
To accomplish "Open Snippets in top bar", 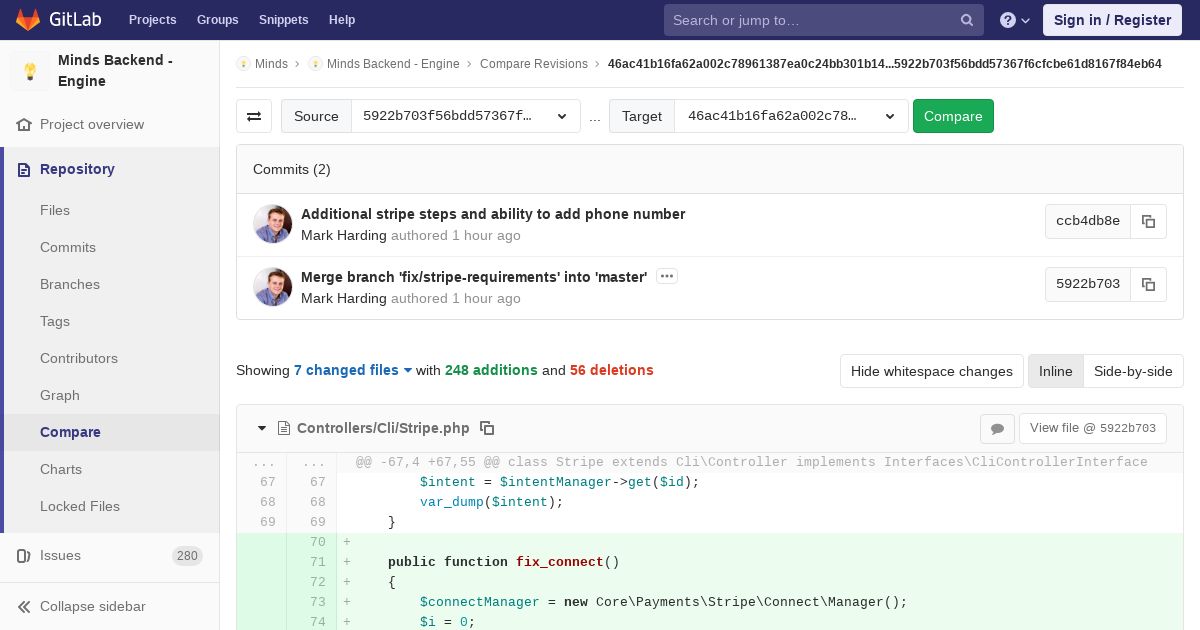I will (283, 20).
